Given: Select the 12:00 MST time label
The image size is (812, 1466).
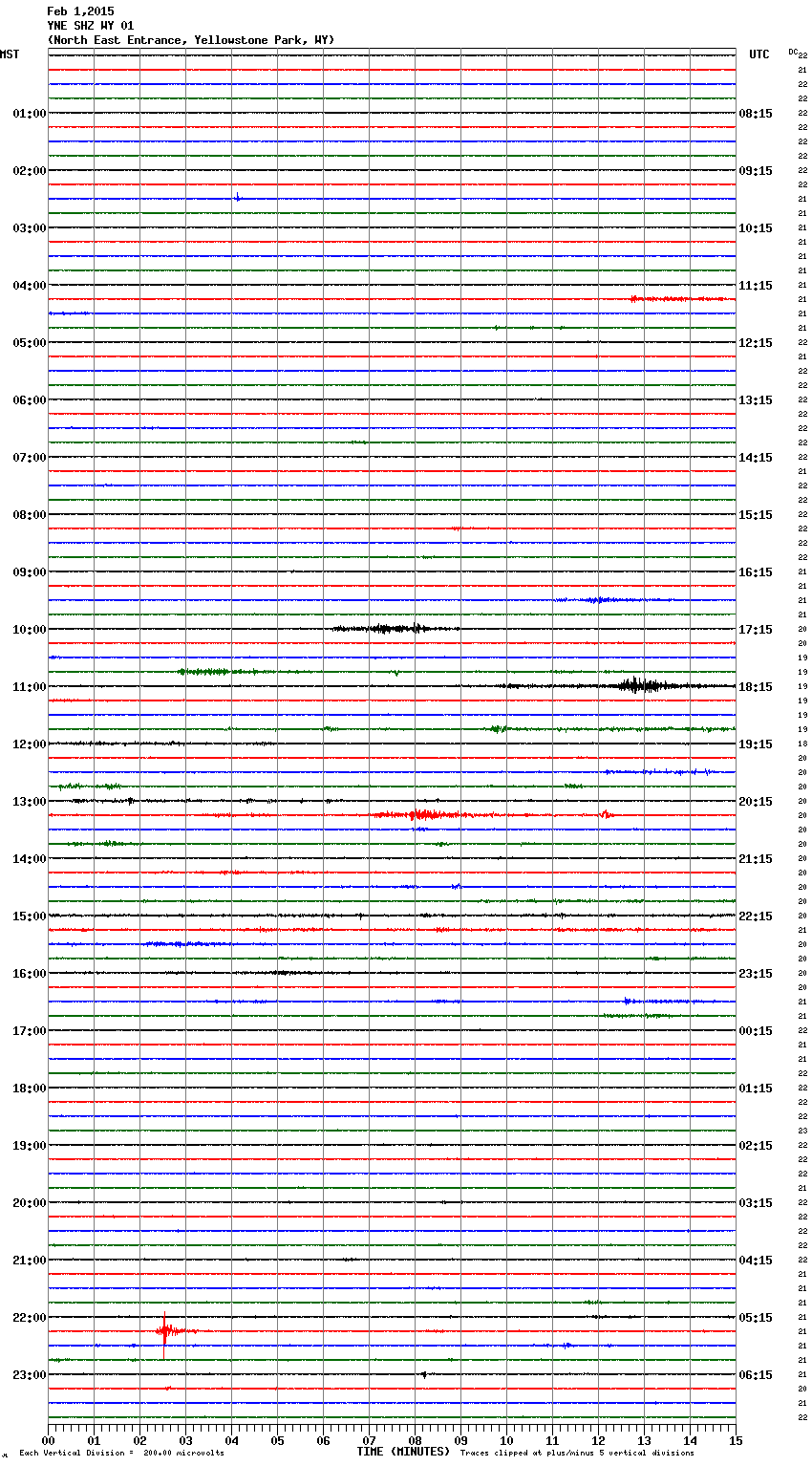Looking at the screenshot, I should click(30, 744).
